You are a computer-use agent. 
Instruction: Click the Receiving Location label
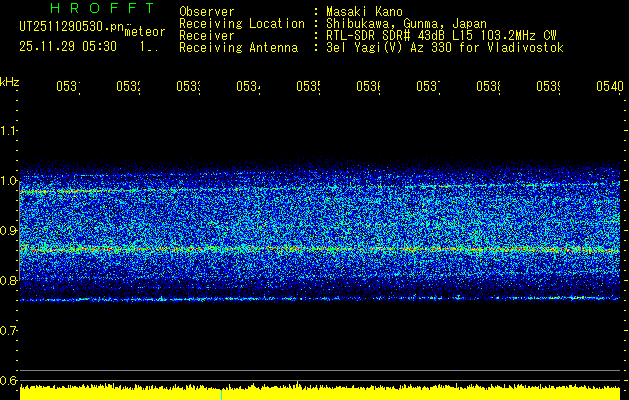(x=242, y=24)
